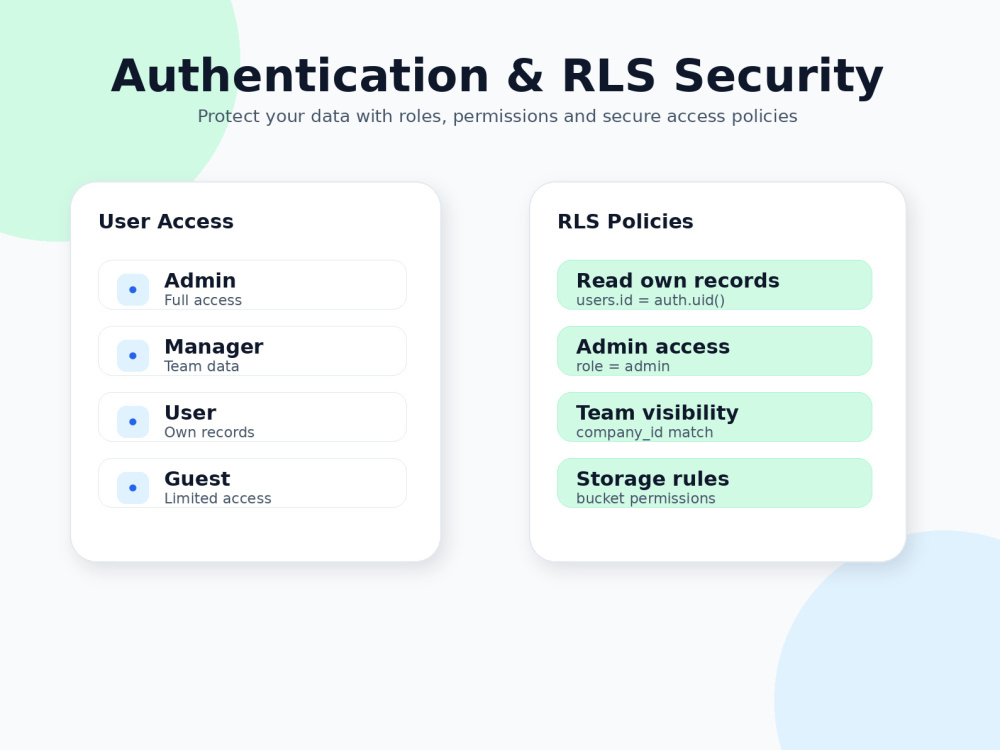
Task: Click the 'Full access' description text
Action: click(203, 300)
